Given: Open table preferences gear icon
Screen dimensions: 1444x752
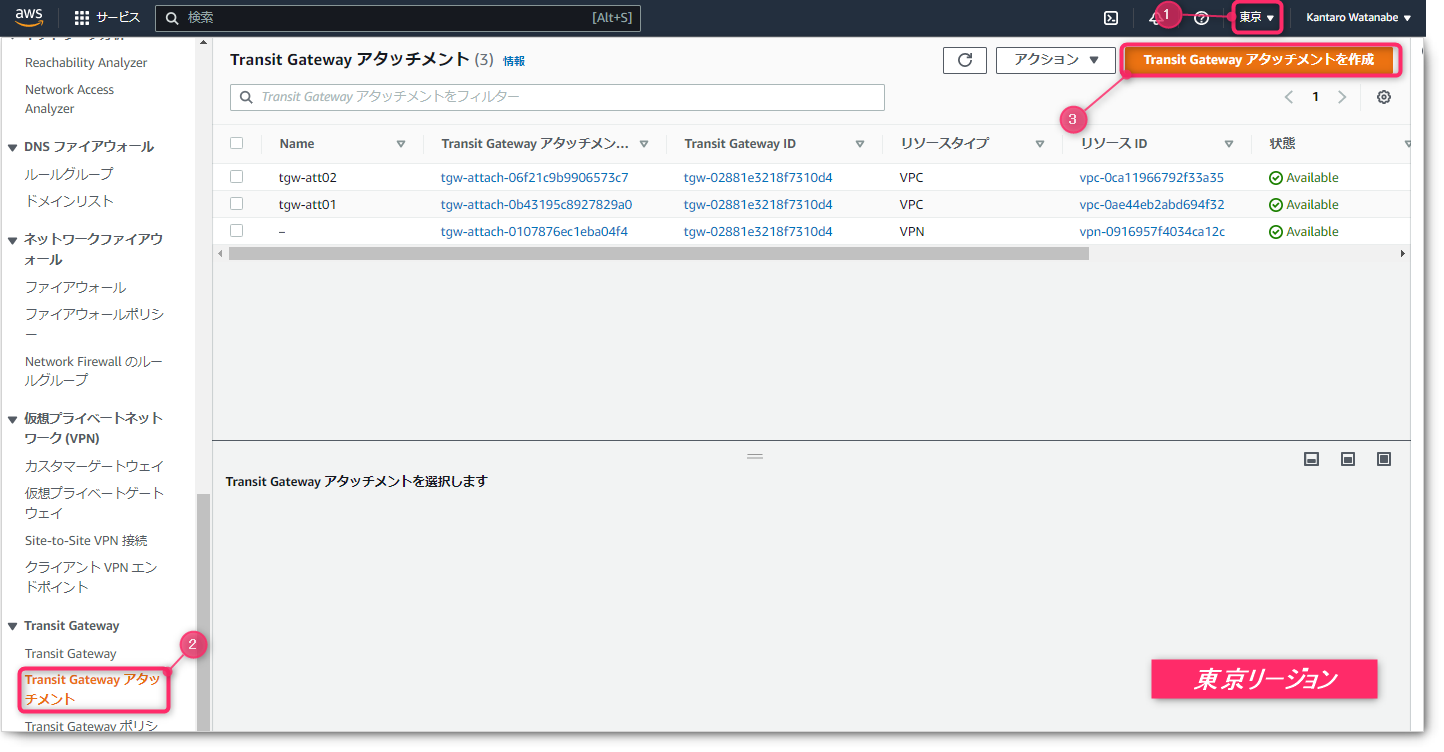Looking at the screenshot, I should tap(1384, 97).
